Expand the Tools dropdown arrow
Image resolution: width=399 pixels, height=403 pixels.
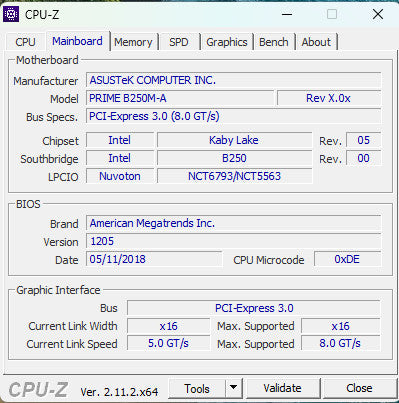[234, 388]
